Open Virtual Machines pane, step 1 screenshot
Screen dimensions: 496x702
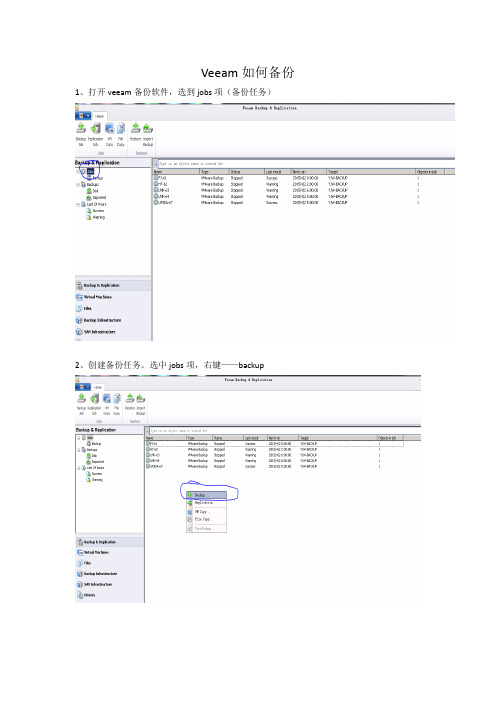point(113,297)
